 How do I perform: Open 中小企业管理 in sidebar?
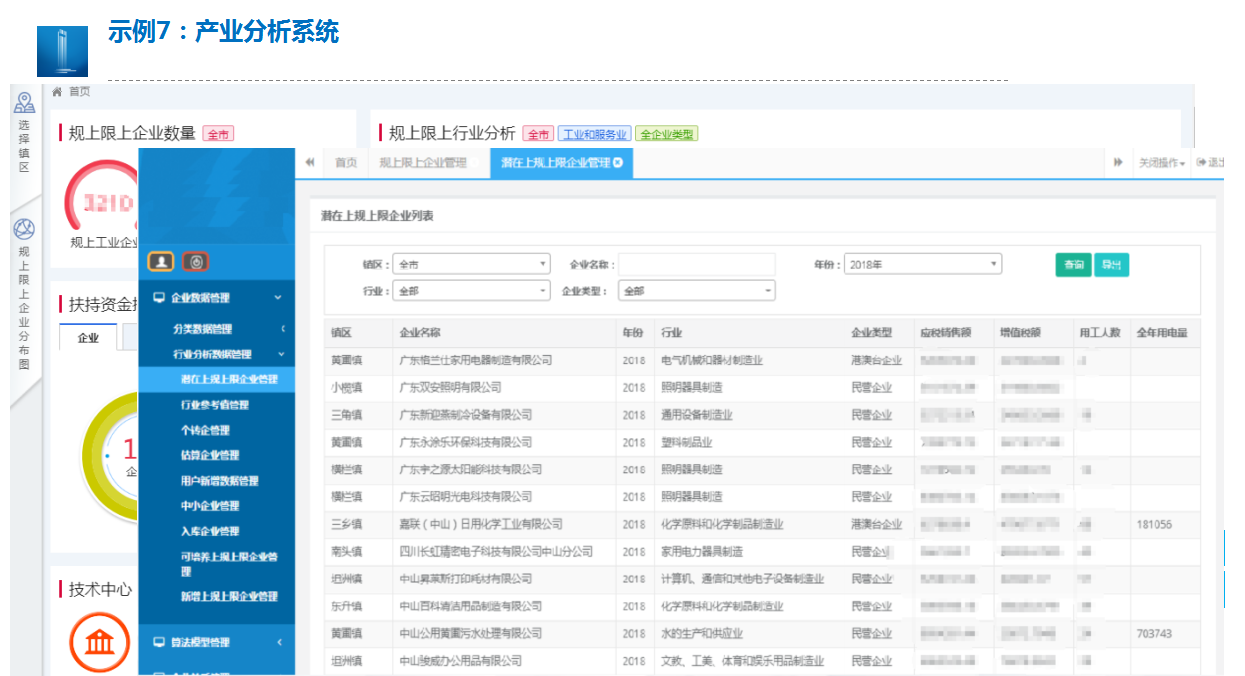210,506
